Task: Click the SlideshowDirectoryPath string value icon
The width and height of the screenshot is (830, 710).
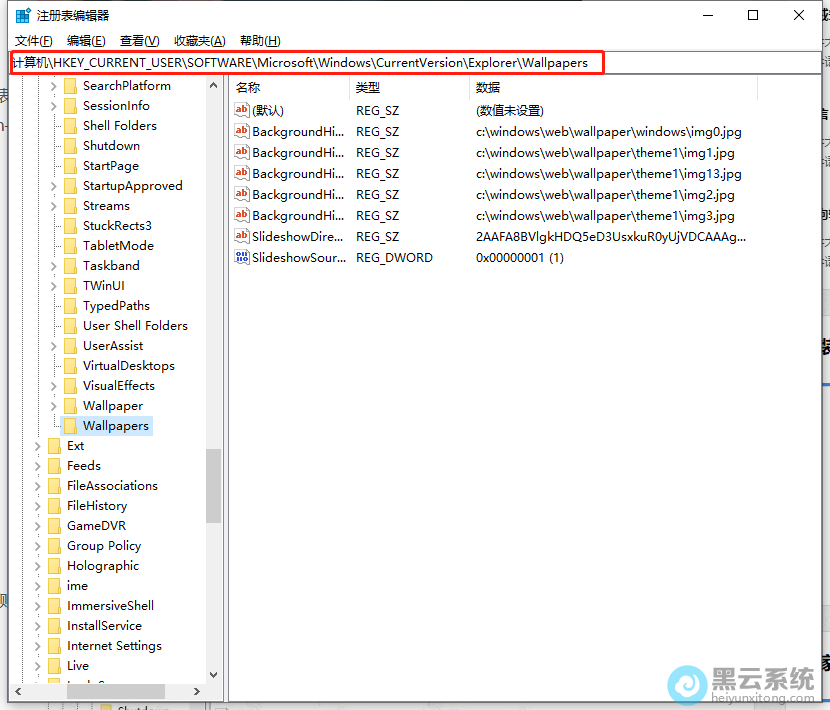Action: coord(242,237)
